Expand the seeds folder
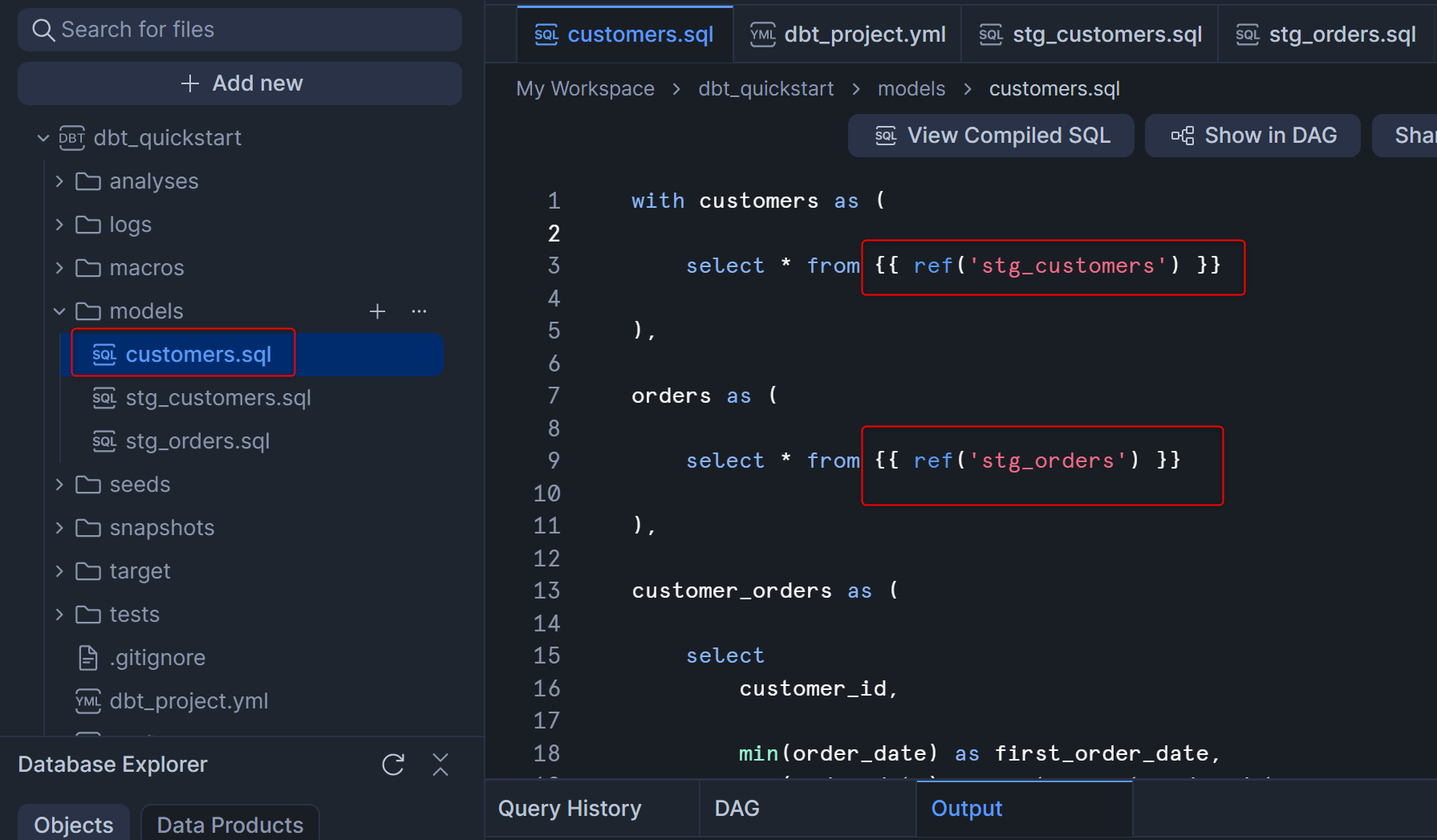 point(59,485)
